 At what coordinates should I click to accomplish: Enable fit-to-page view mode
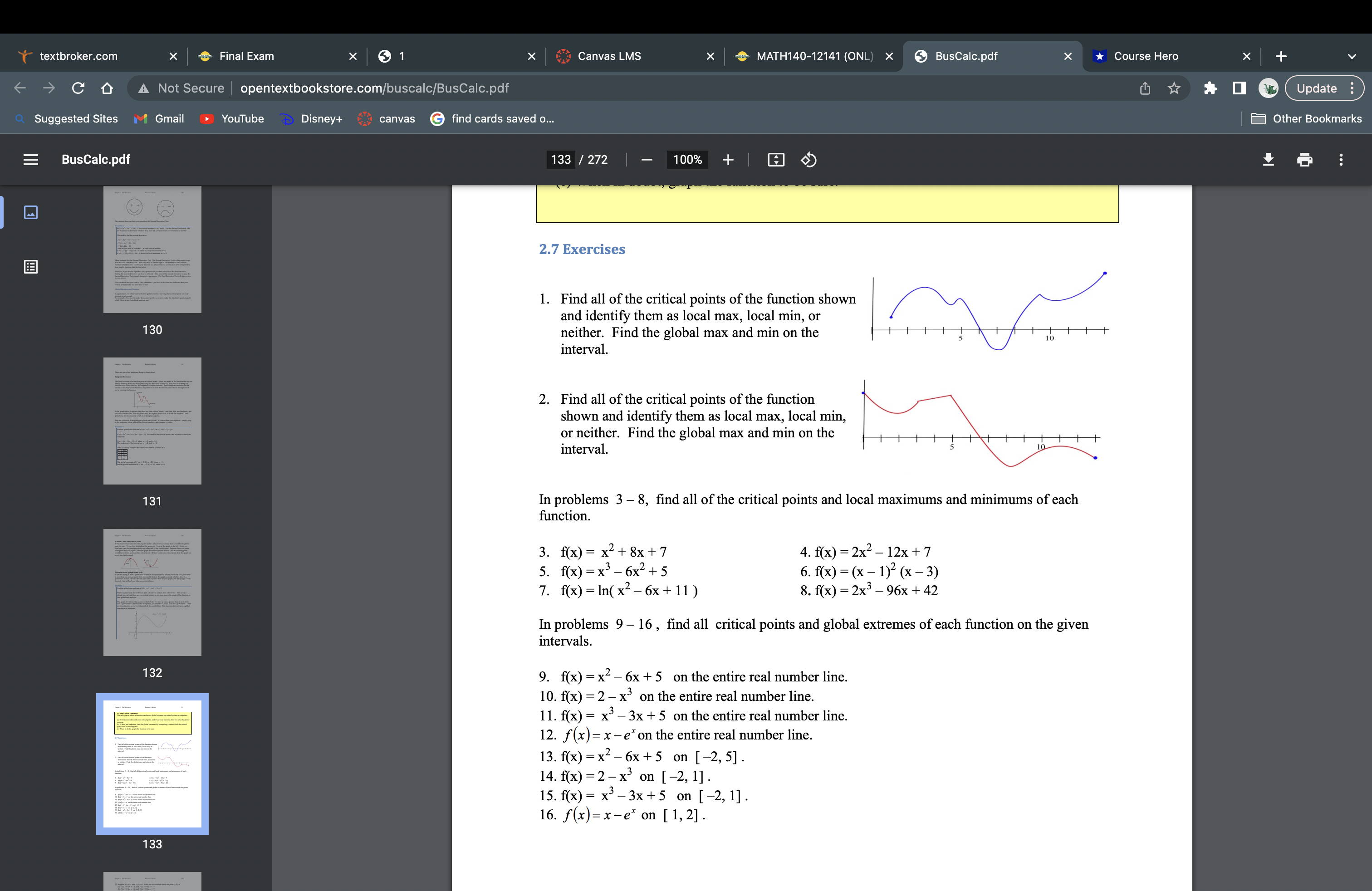[776, 160]
